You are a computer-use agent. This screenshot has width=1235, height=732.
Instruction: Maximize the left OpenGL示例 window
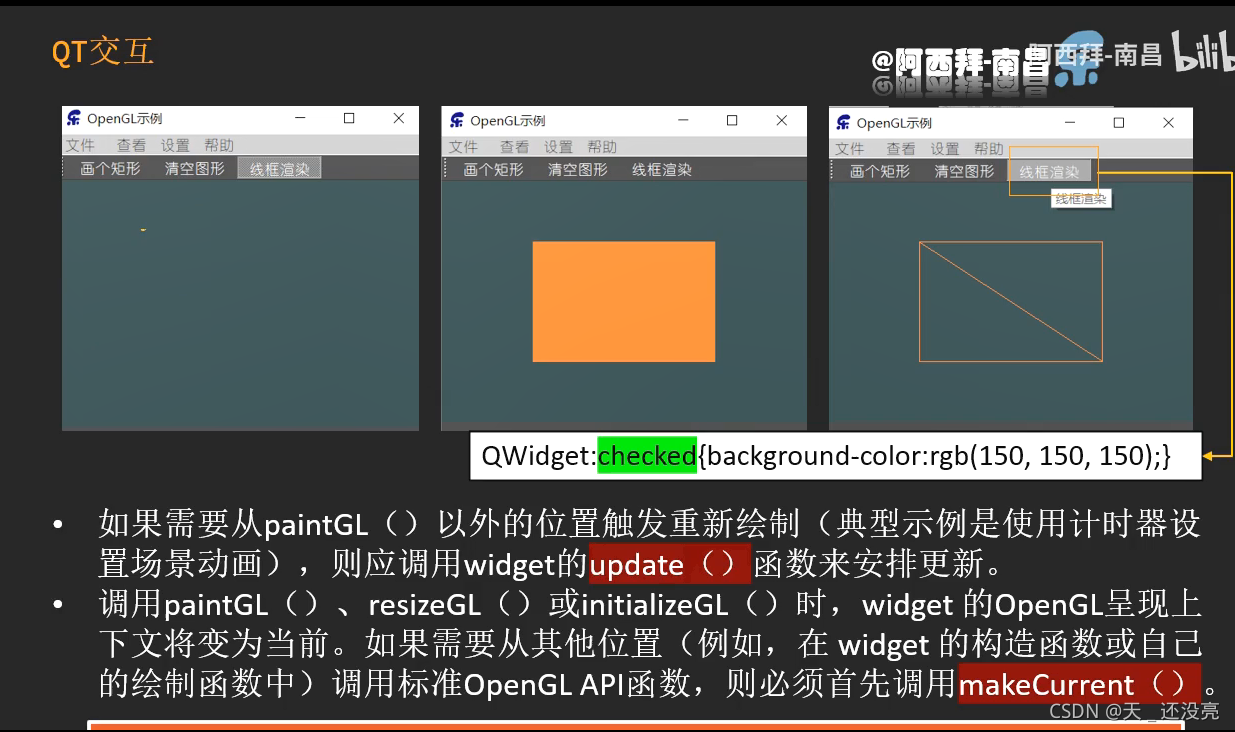pos(349,118)
